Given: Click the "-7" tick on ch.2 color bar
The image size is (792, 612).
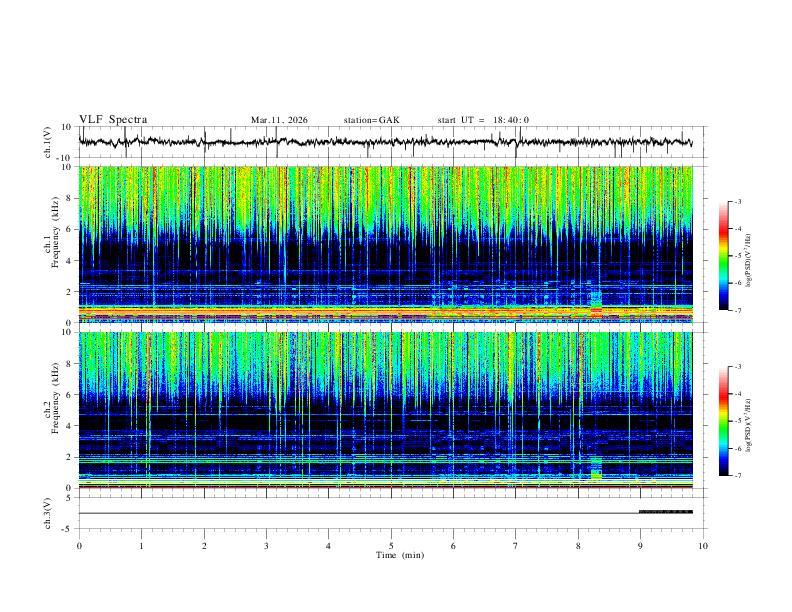Looking at the screenshot, I should (737, 475).
